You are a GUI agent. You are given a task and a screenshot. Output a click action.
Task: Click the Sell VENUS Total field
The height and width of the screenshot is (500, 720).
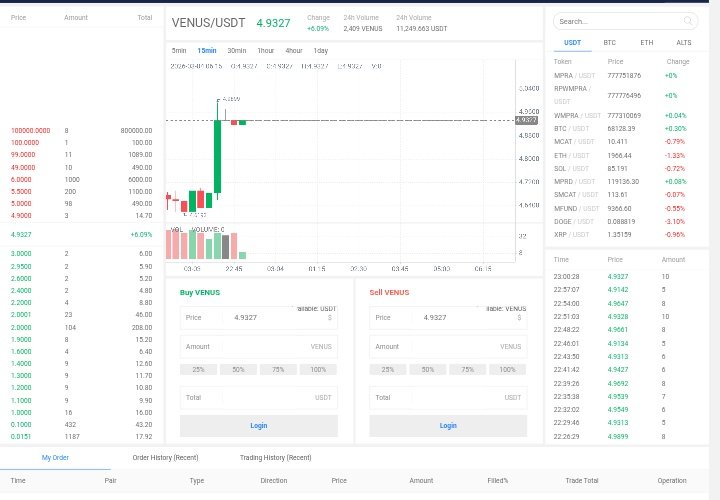(x=448, y=398)
